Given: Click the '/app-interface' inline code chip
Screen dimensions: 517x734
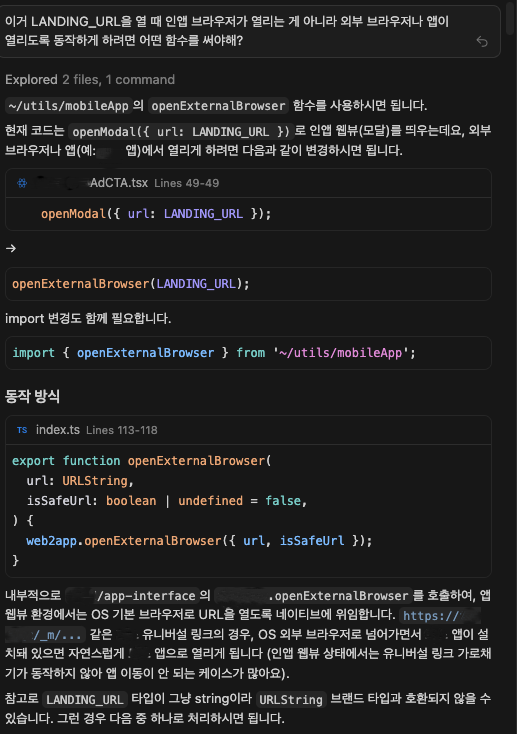Looking at the screenshot, I should point(132,595).
